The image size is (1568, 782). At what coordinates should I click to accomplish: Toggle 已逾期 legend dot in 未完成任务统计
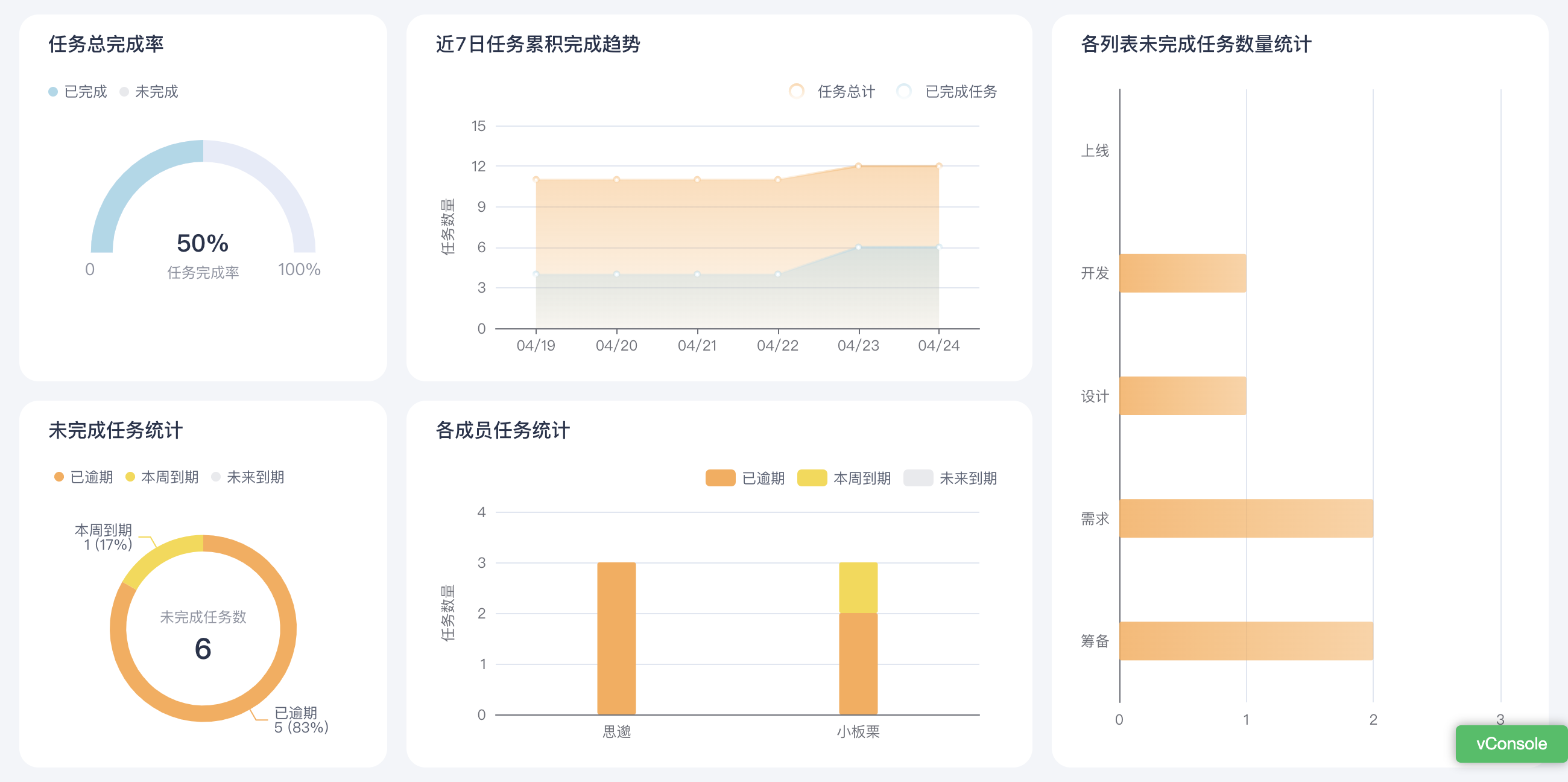(59, 477)
